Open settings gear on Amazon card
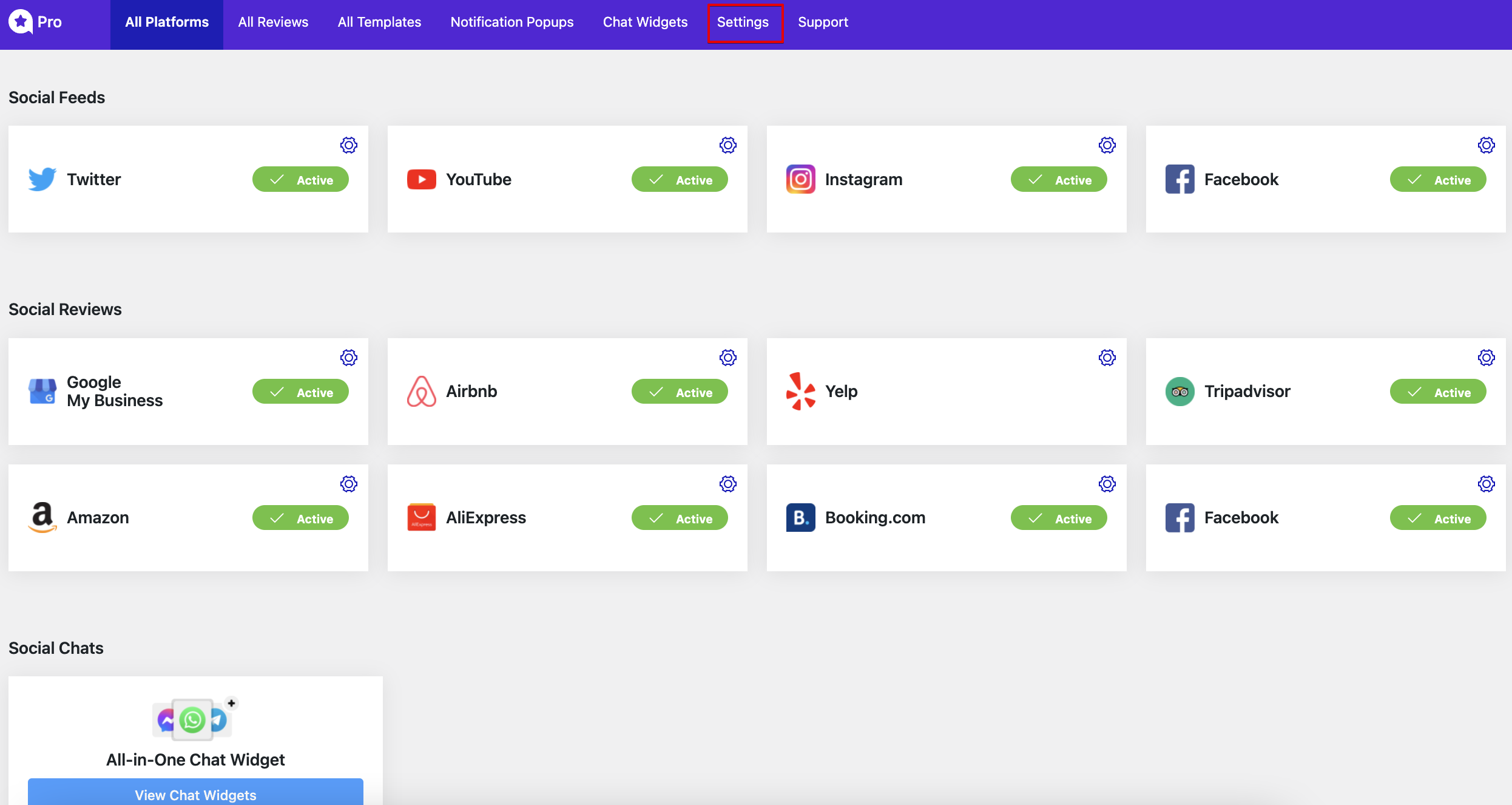The width and height of the screenshot is (1512, 805). [x=349, y=484]
